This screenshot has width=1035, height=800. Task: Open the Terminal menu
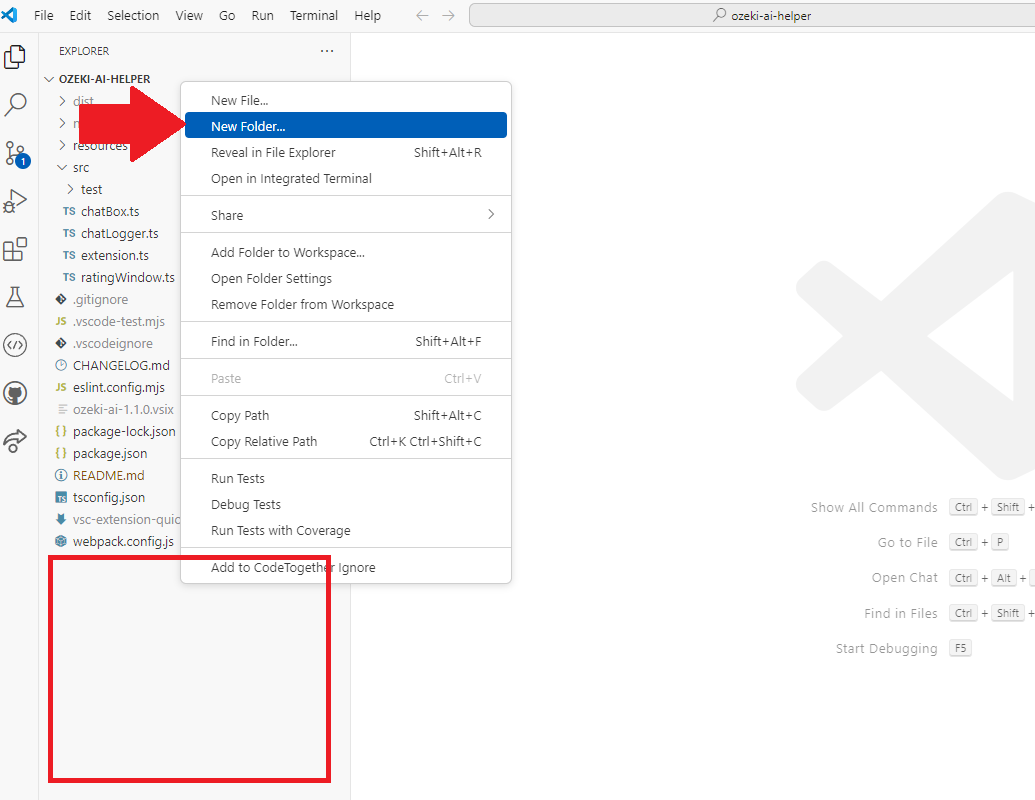[314, 15]
